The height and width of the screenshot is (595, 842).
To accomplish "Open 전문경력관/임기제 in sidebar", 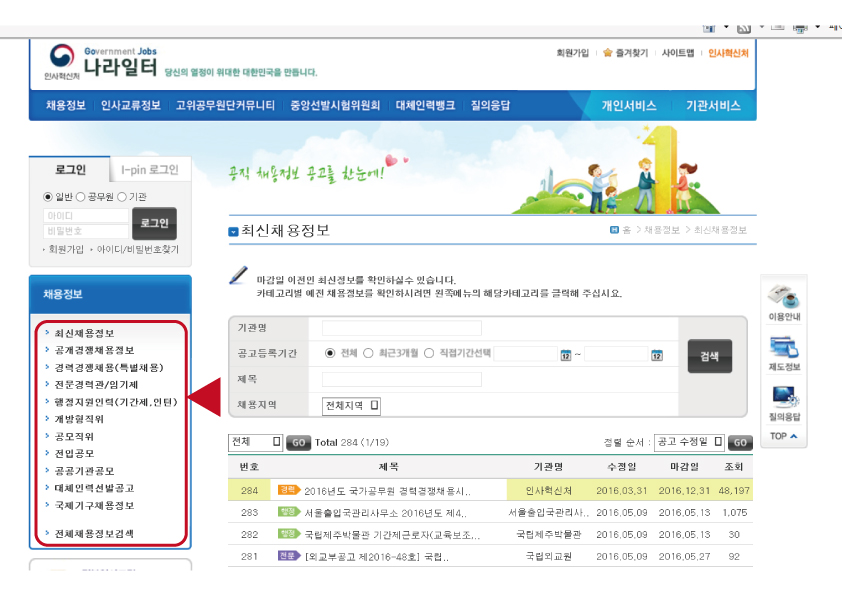I will coord(96,384).
